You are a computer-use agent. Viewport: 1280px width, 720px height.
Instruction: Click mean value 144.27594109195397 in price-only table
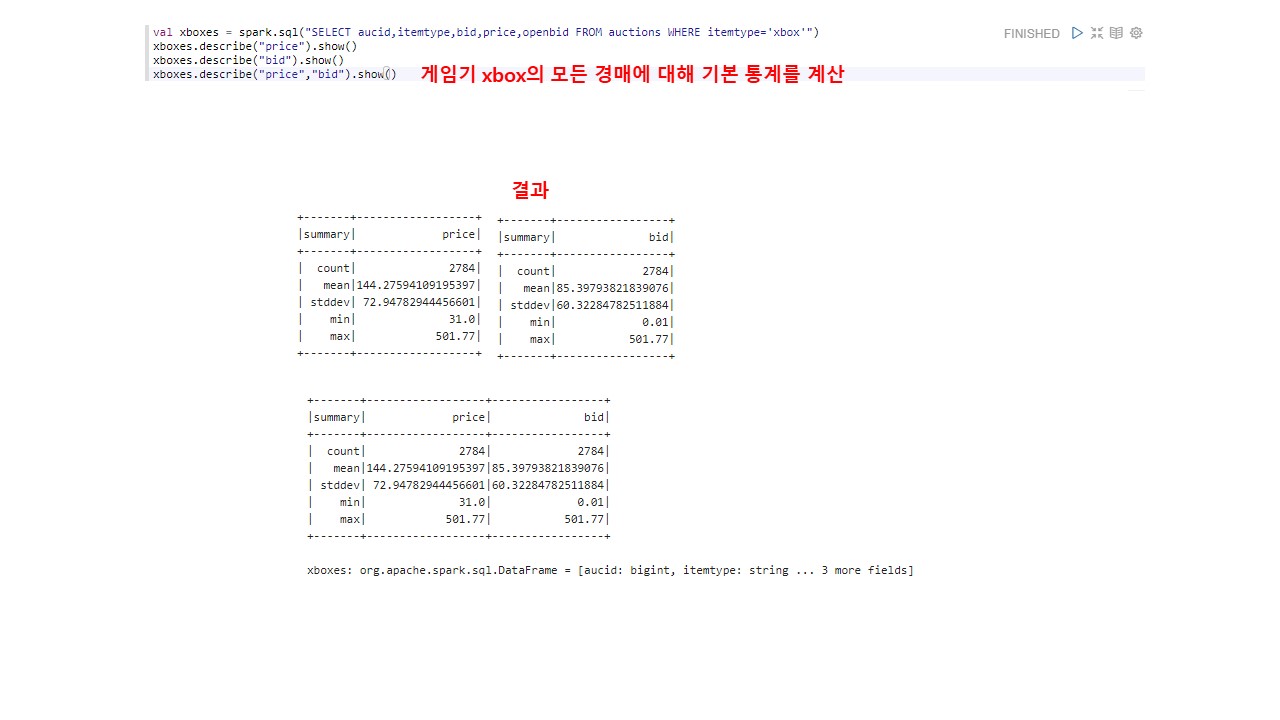pos(416,285)
